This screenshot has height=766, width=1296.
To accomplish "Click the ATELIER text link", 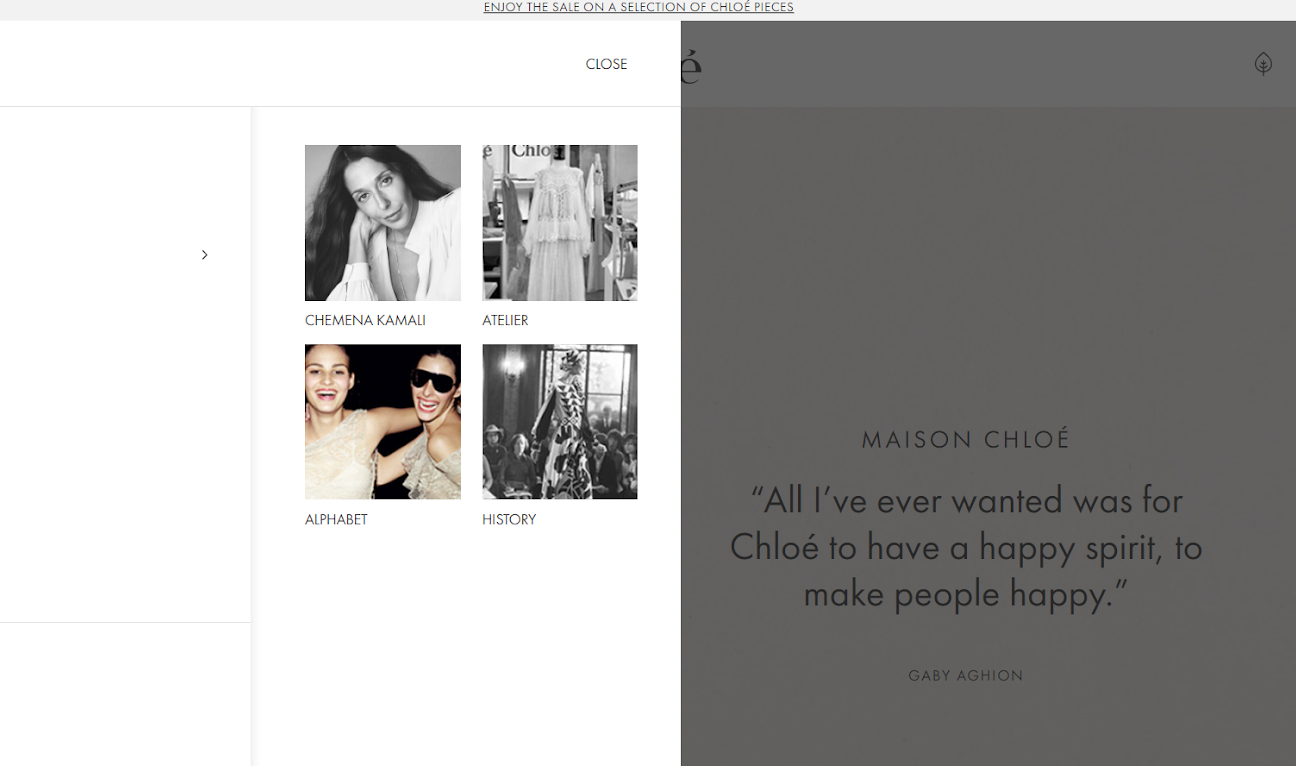I will [505, 321].
